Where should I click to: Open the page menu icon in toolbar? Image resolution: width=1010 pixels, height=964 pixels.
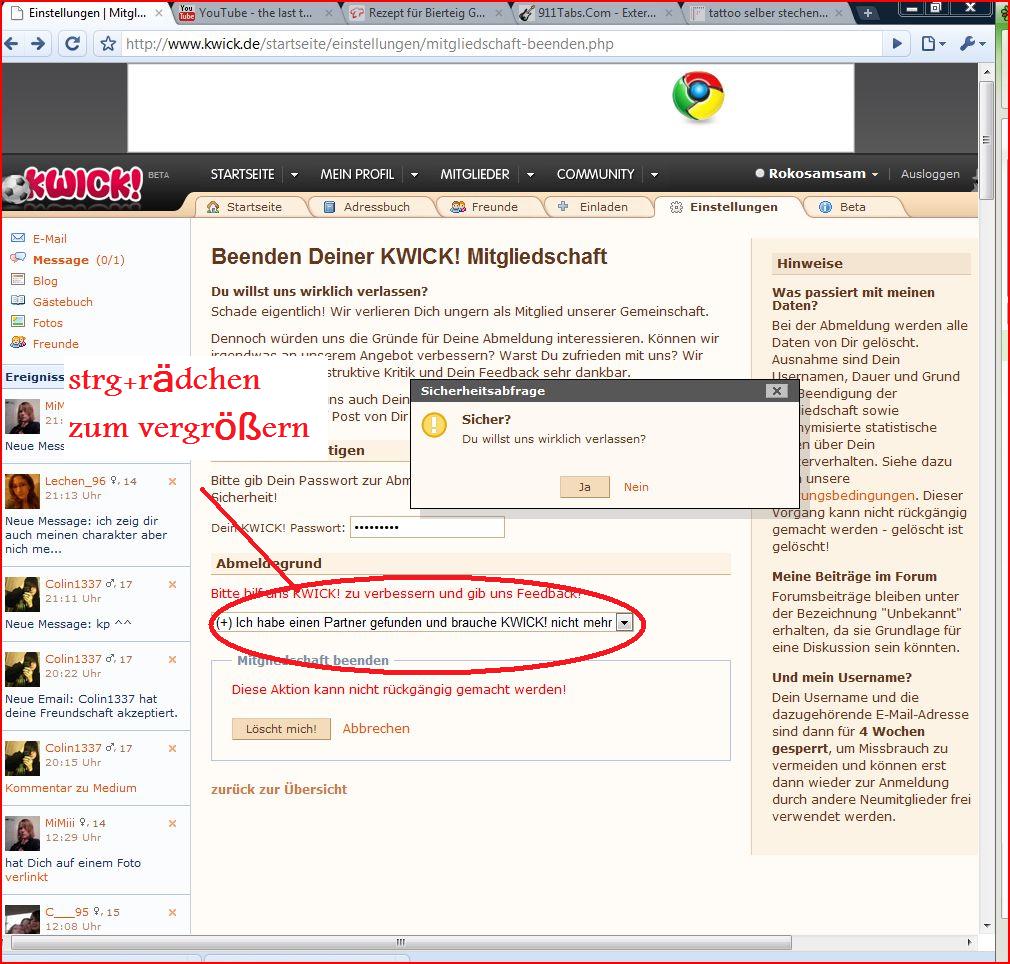933,44
